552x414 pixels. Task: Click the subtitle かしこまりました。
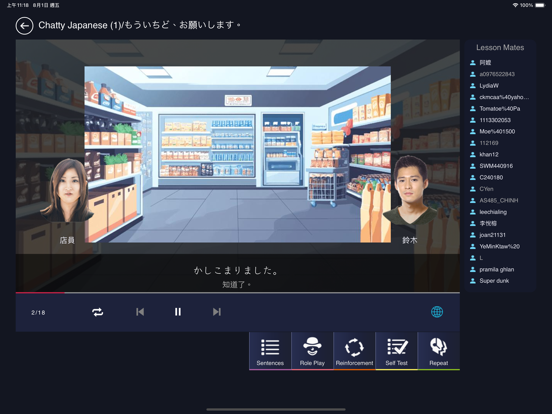tap(236, 270)
